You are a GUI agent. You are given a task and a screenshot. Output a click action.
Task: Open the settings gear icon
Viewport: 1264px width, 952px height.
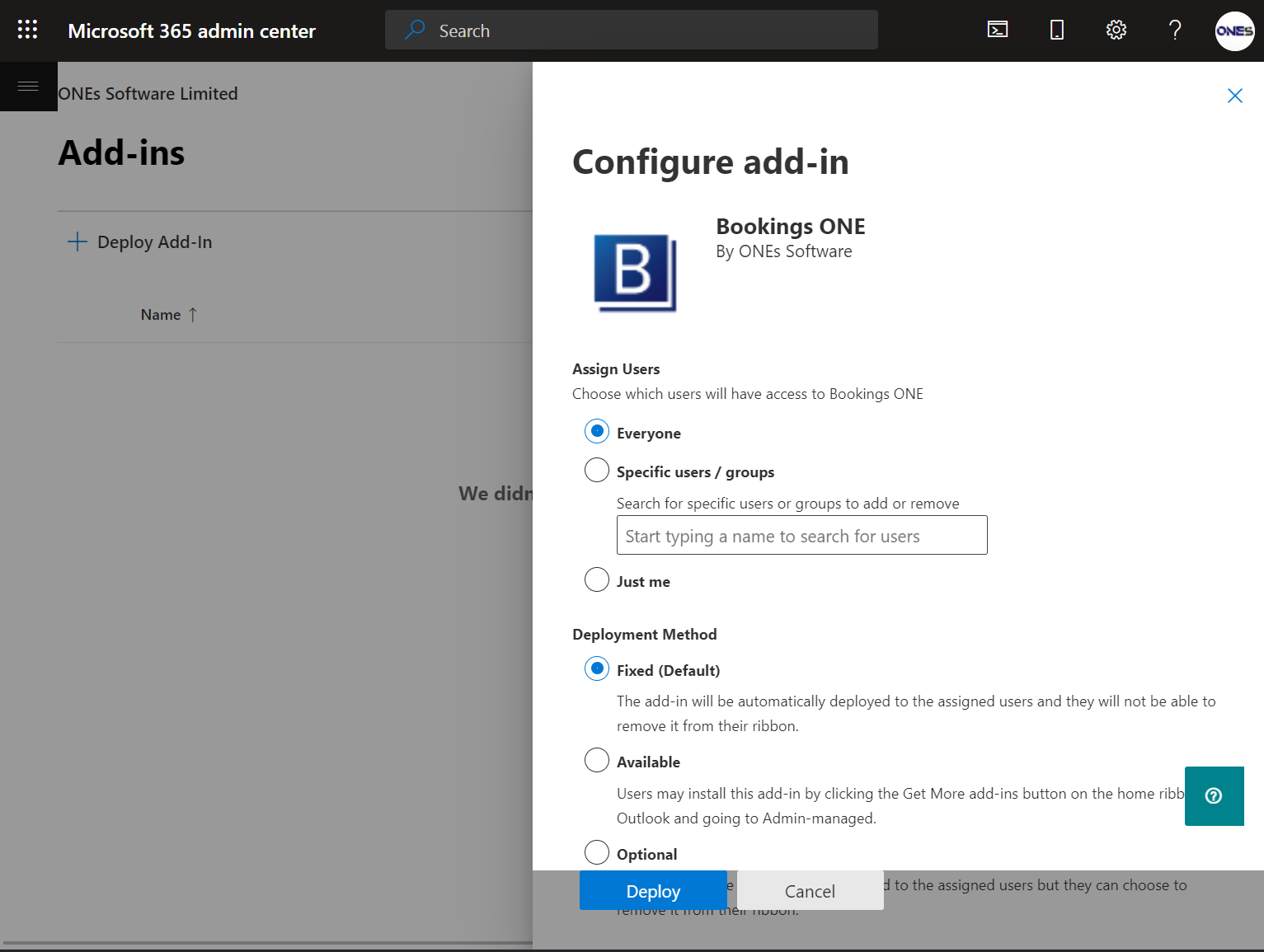(x=1116, y=30)
